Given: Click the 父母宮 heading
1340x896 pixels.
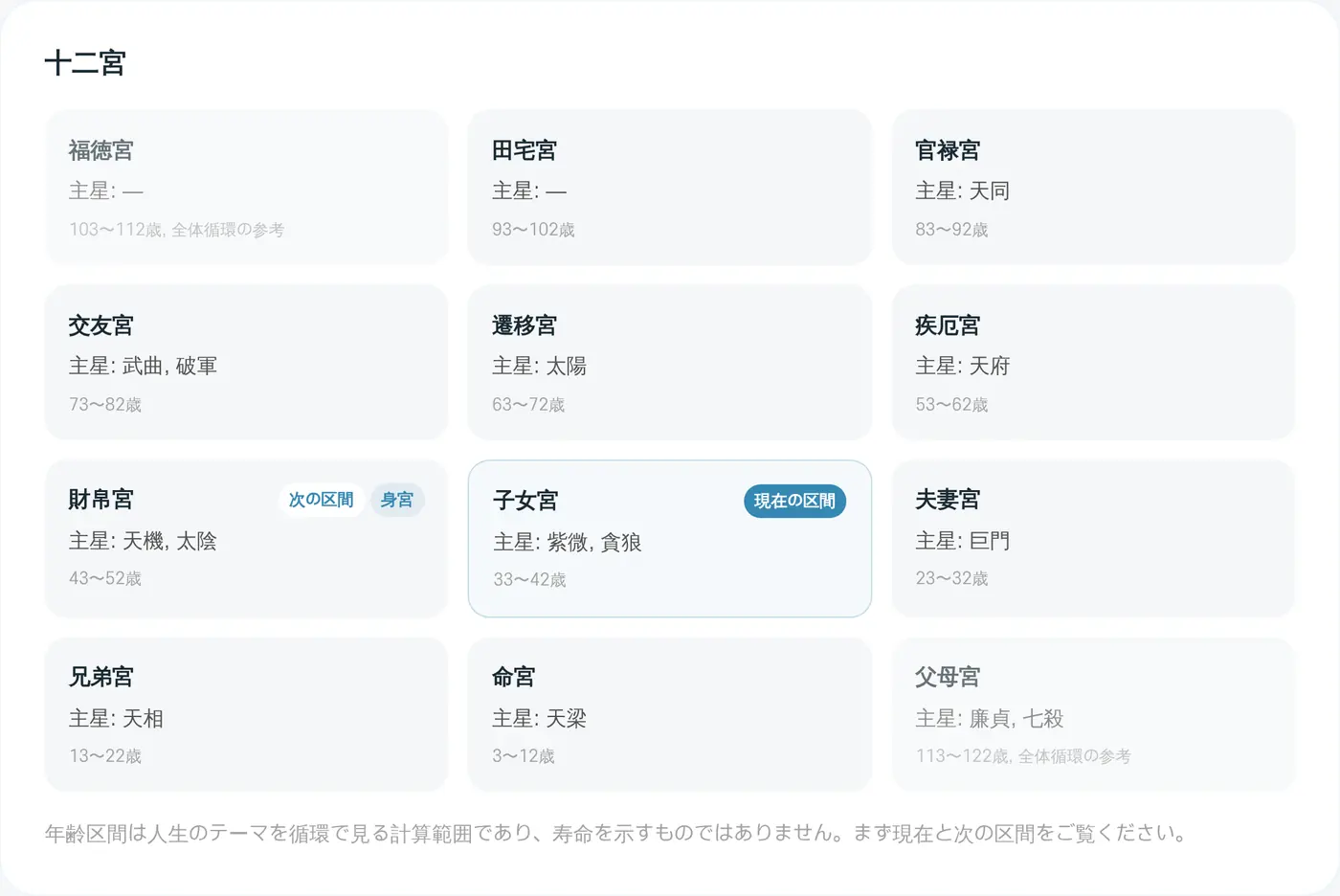Looking at the screenshot, I should pos(948,677).
